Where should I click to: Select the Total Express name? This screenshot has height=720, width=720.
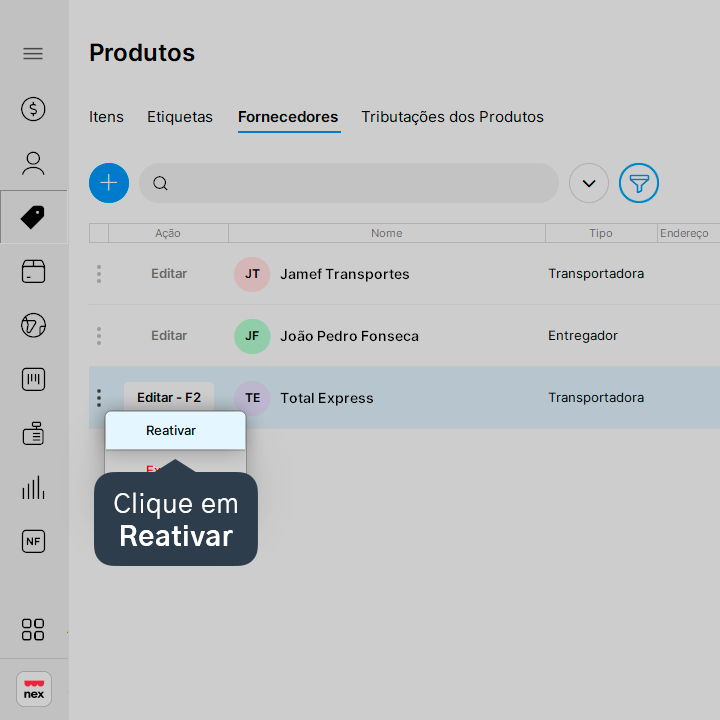pos(327,398)
